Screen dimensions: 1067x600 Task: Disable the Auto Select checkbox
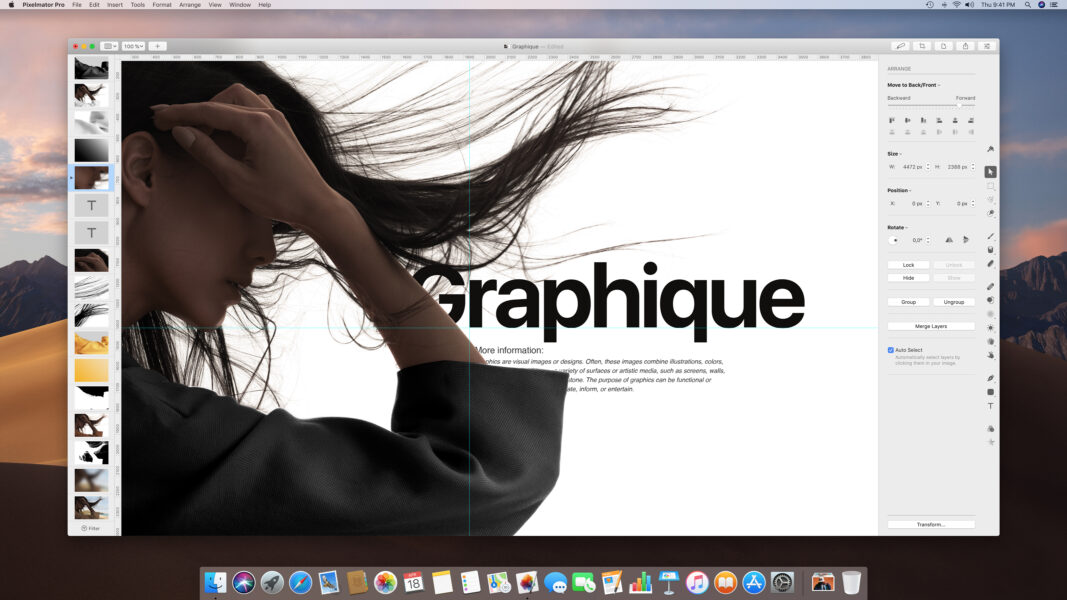pyautogui.click(x=890, y=349)
